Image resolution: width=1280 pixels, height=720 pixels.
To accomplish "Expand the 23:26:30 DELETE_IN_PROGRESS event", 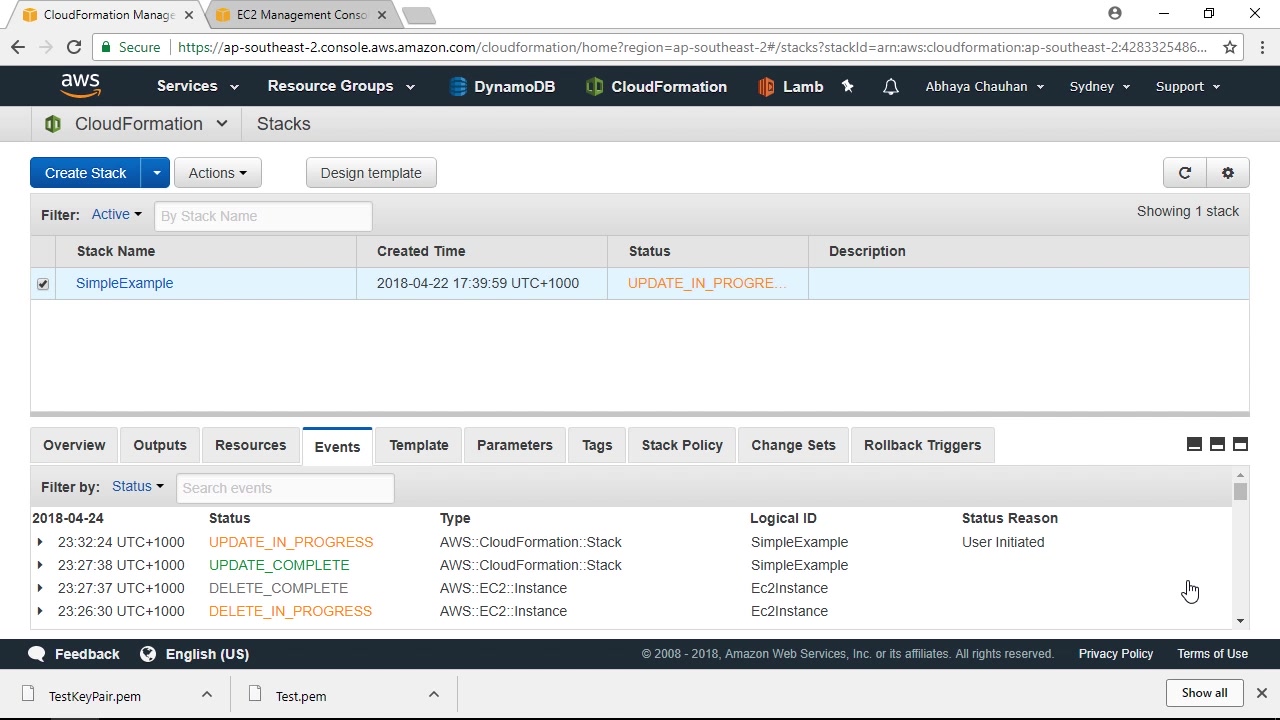I will [x=40, y=611].
